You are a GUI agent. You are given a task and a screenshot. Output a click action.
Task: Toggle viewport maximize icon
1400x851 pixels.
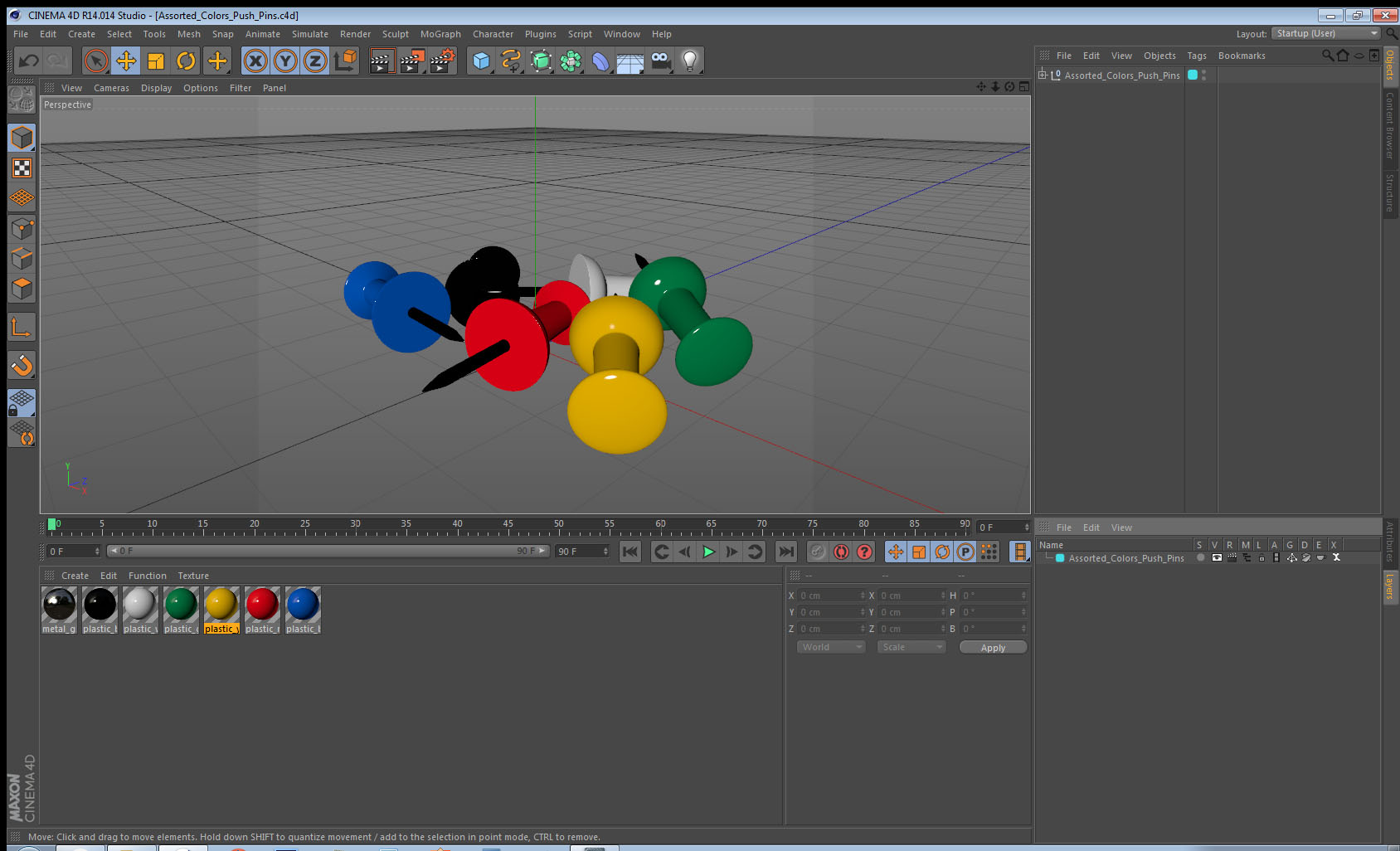click(1024, 87)
